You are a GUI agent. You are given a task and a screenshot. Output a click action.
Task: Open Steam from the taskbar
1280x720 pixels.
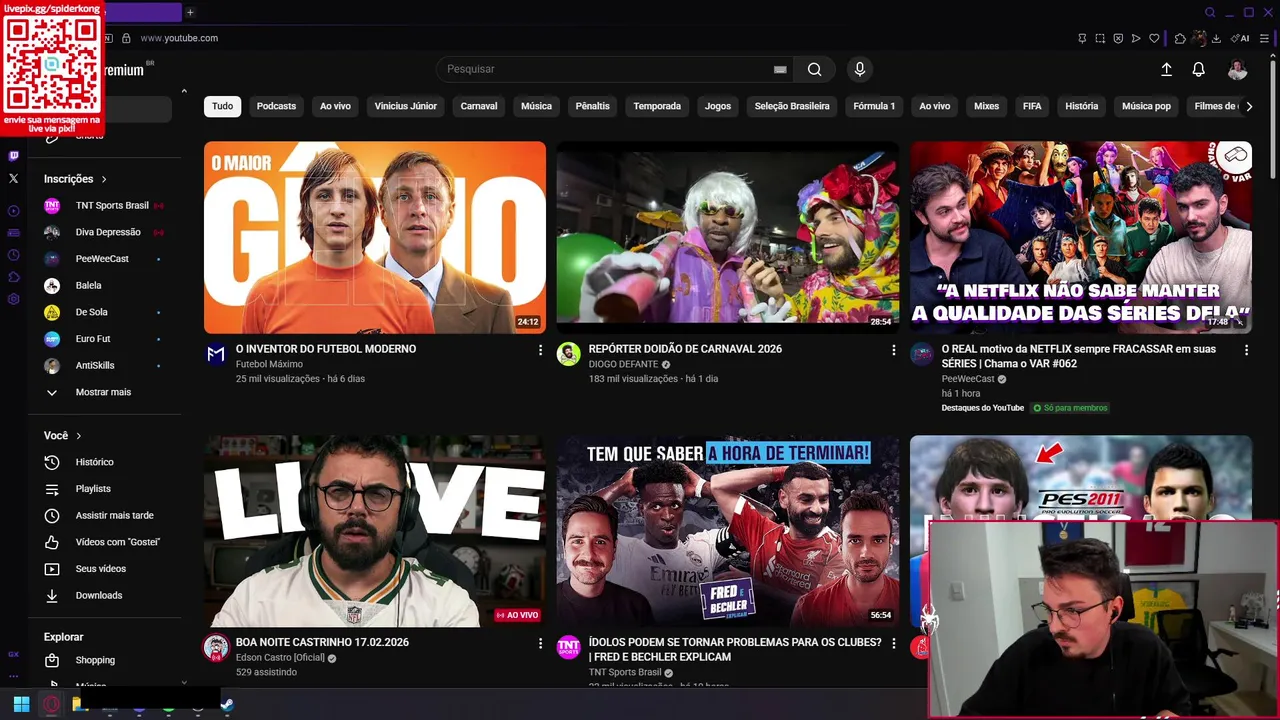pyautogui.click(x=227, y=704)
